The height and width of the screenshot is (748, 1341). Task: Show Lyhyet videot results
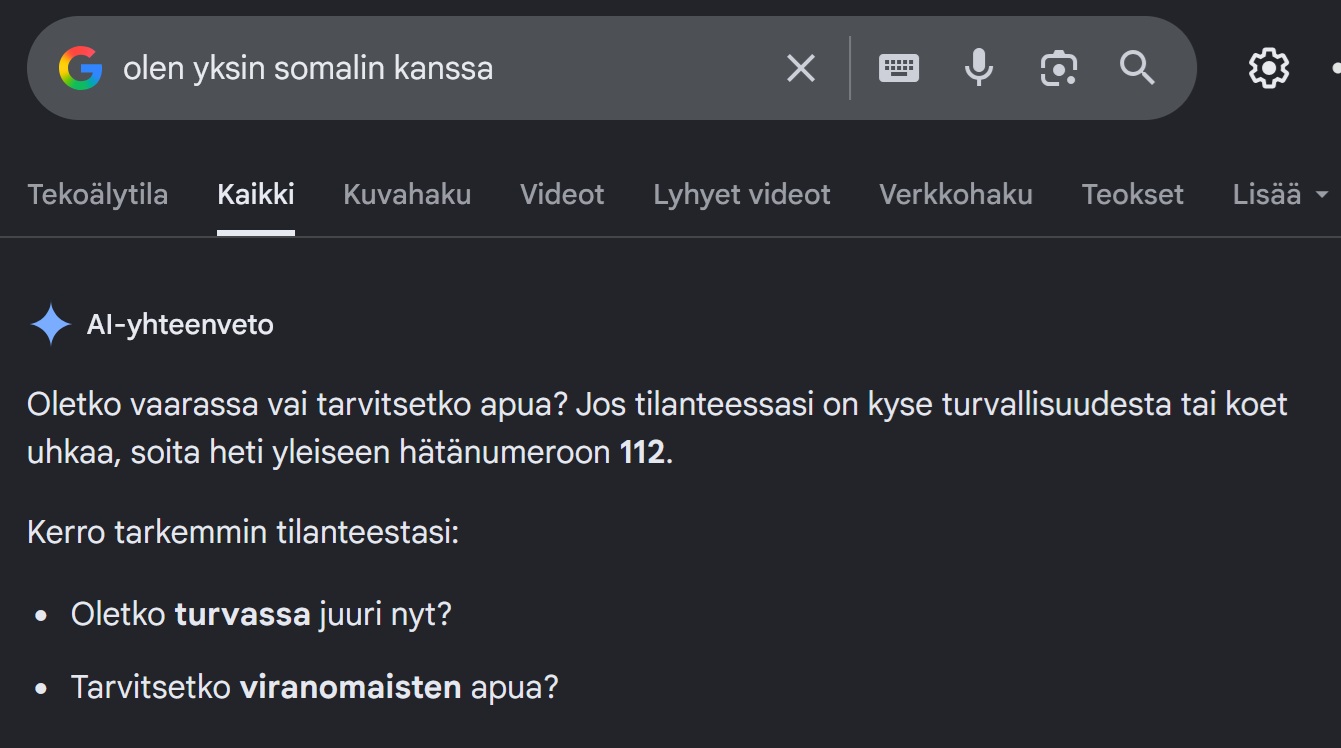pos(742,194)
